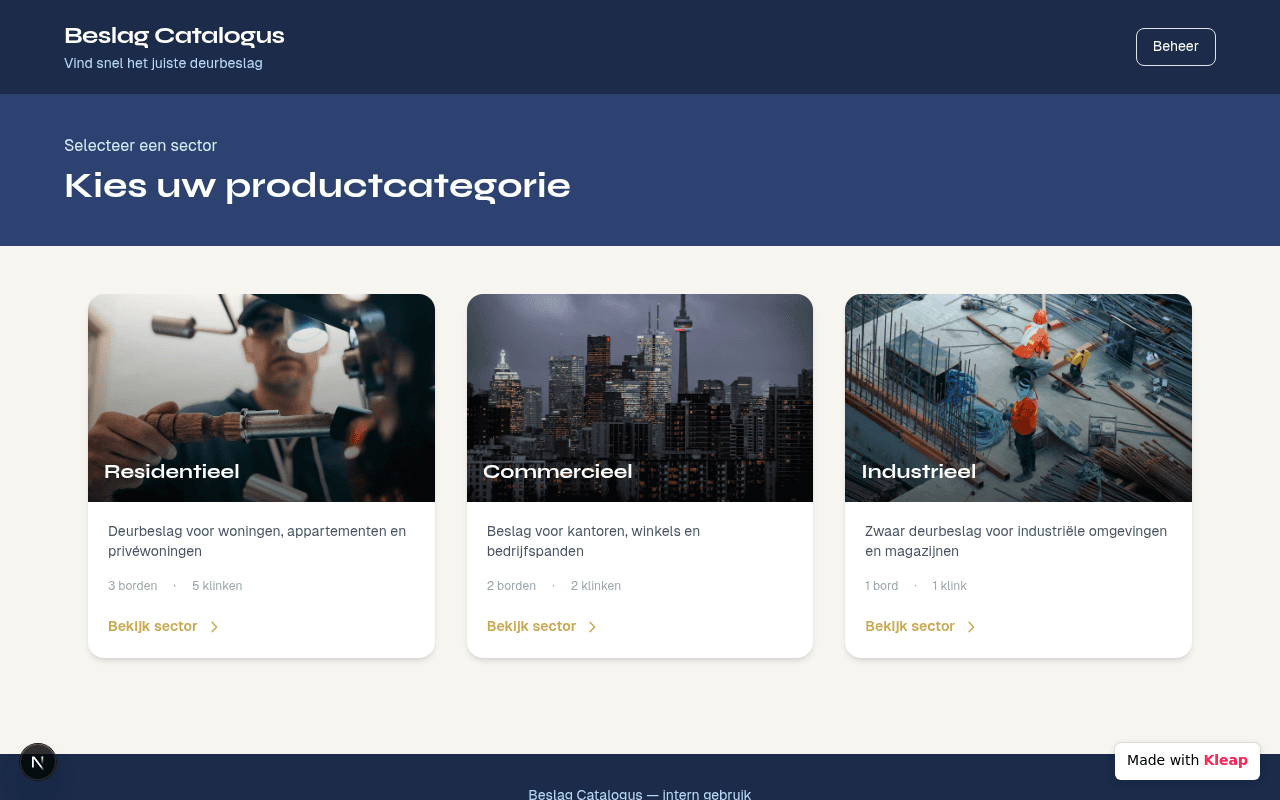This screenshot has height=800, width=1280.
Task: Select the Industrieel card title
Action: coord(919,471)
